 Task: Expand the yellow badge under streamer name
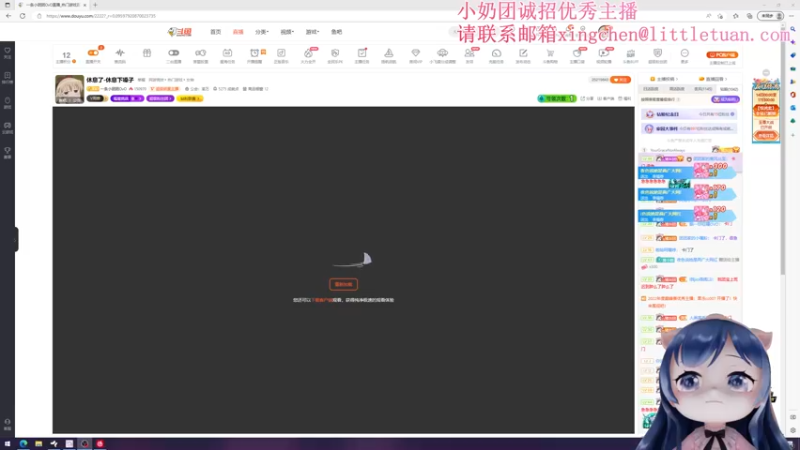click(x=190, y=98)
